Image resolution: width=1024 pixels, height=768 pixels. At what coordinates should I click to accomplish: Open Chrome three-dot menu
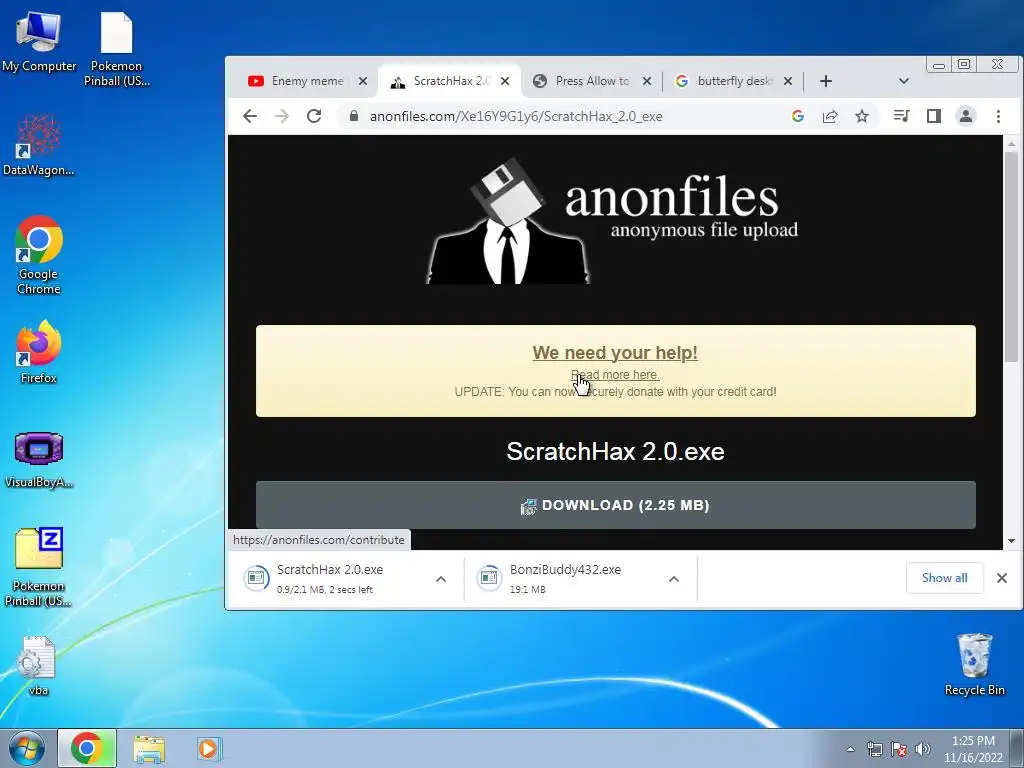[998, 116]
